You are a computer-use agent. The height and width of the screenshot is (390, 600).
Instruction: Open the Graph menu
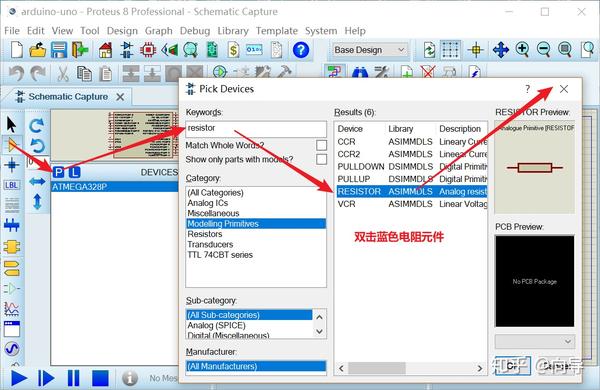(158, 31)
